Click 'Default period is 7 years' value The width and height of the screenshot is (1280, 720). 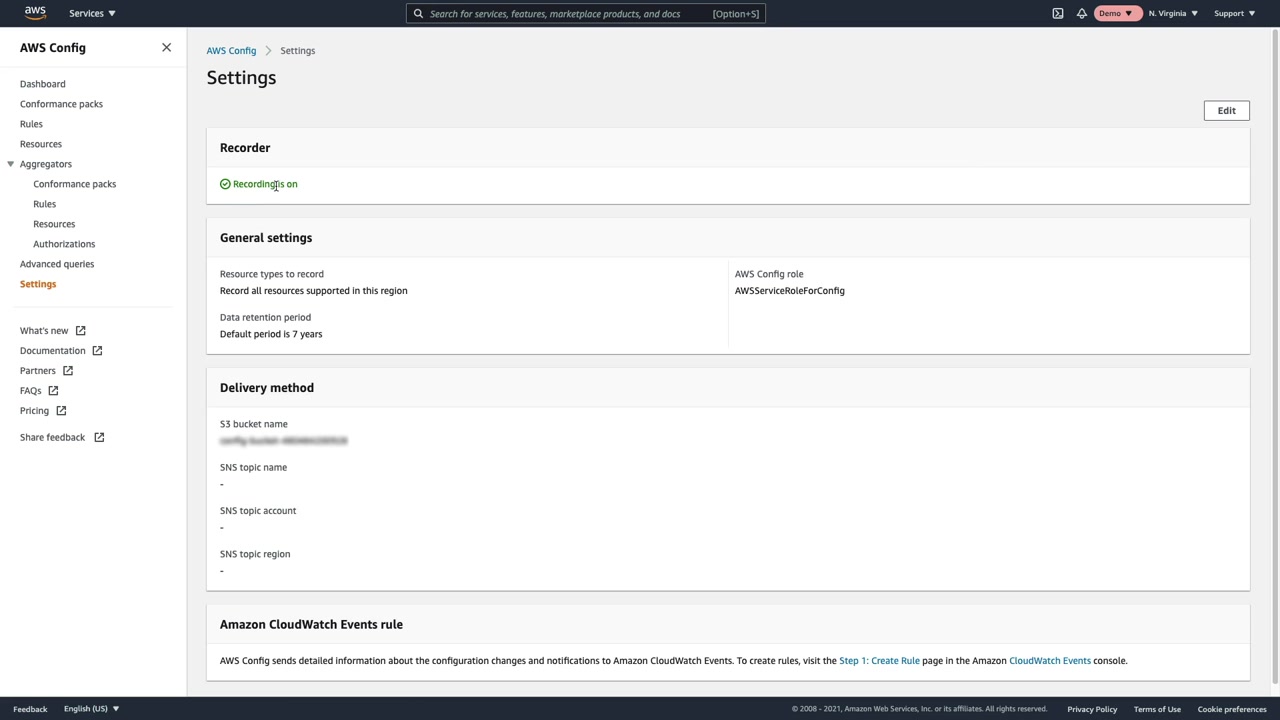tap(271, 334)
